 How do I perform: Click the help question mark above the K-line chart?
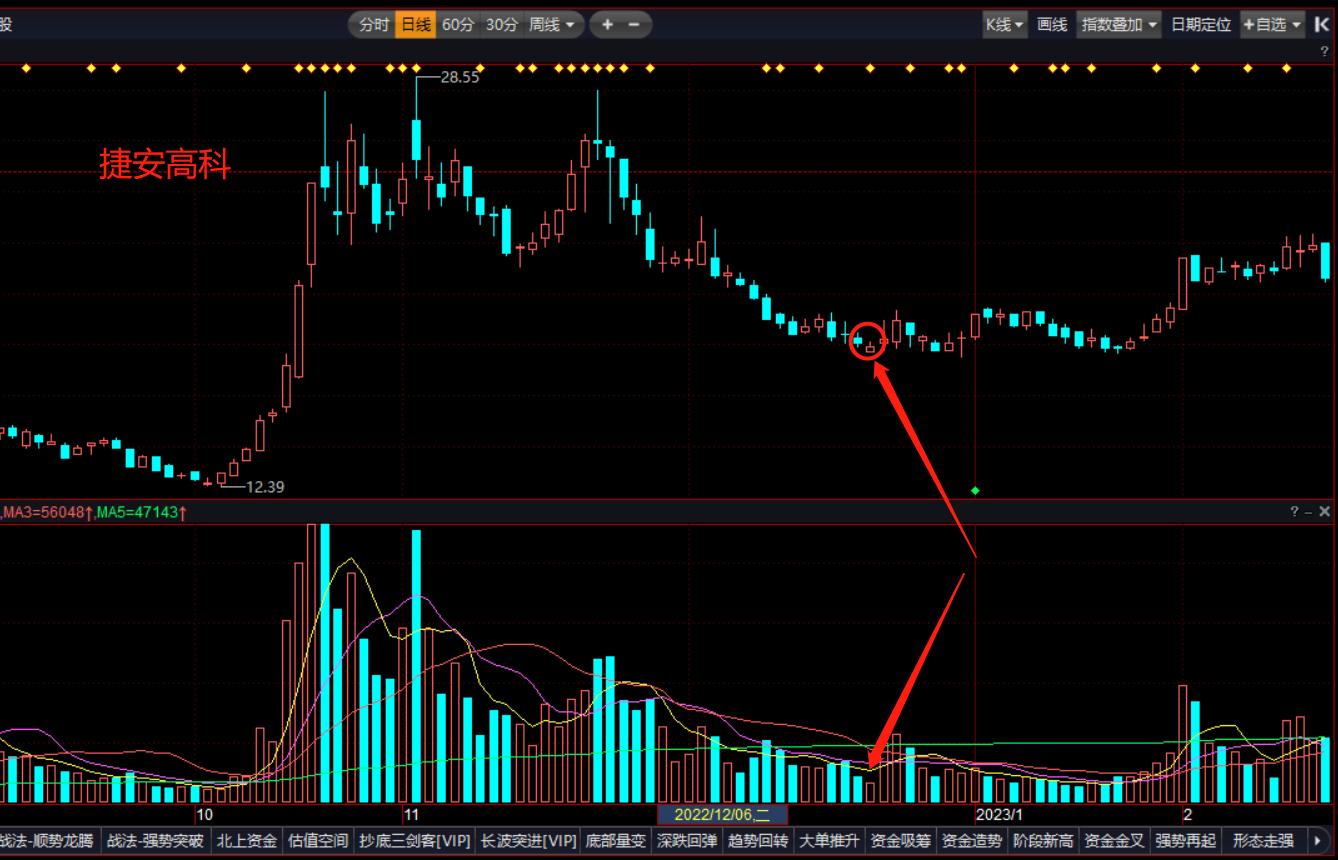[1325, 51]
